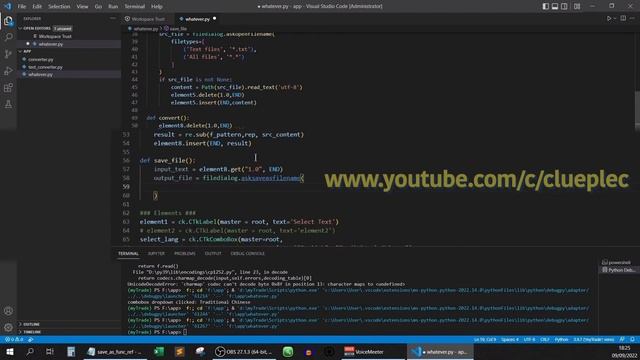Open editor More Actions ellipsis
The width and height of the screenshot is (640, 360).
coord(632,18)
